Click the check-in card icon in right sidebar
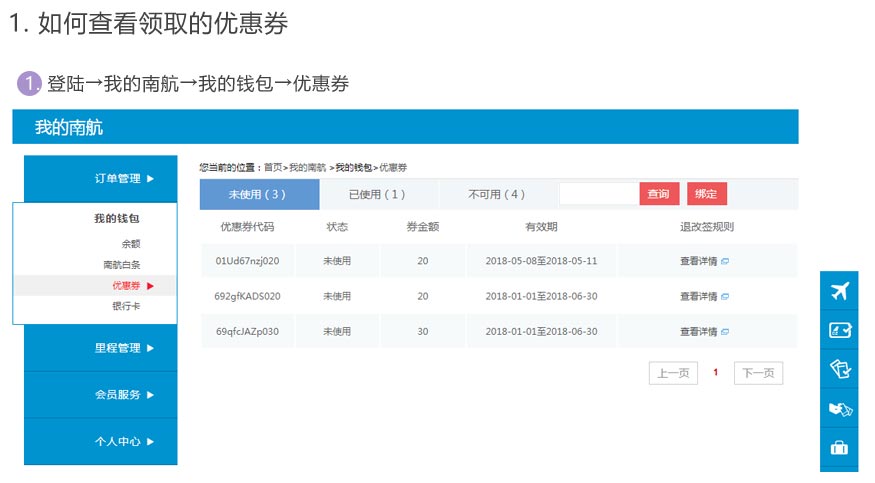This screenshot has height=483, width=875. tap(839, 330)
